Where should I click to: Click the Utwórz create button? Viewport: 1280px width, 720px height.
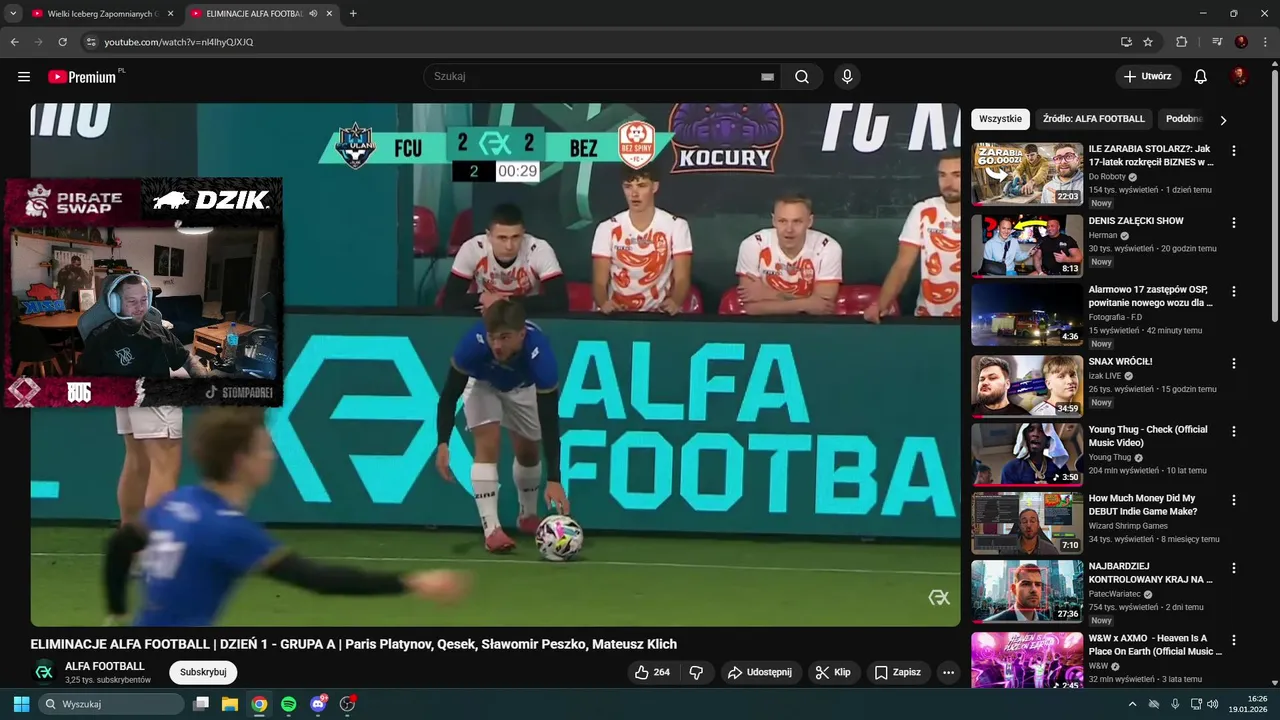[1148, 77]
